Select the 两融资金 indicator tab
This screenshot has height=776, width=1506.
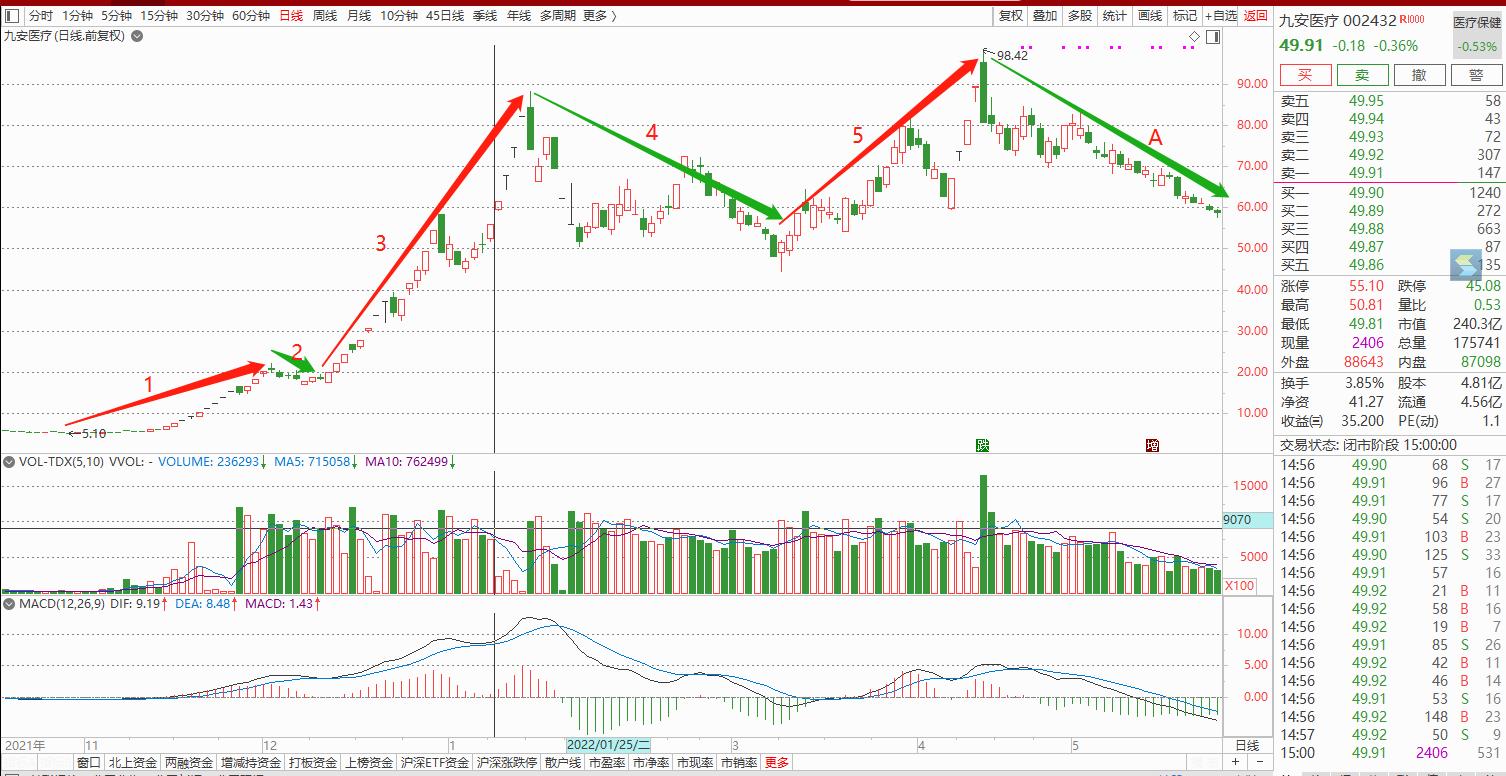pyautogui.click(x=189, y=762)
